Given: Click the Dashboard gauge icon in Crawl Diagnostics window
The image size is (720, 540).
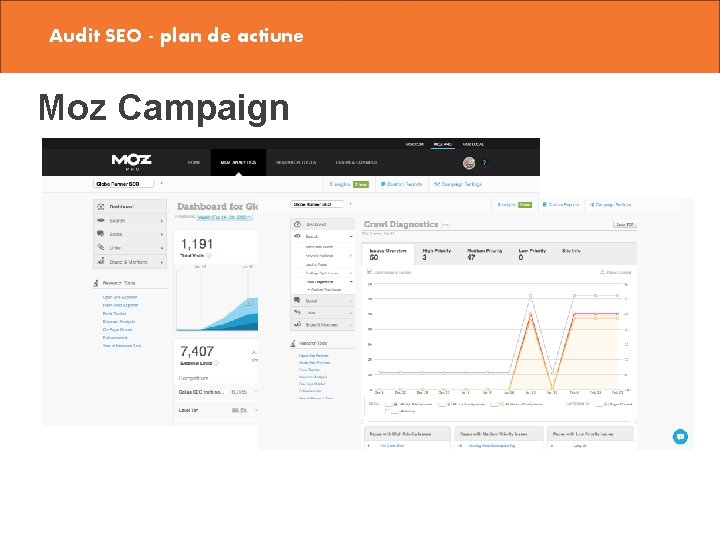Looking at the screenshot, I should (297, 224).
